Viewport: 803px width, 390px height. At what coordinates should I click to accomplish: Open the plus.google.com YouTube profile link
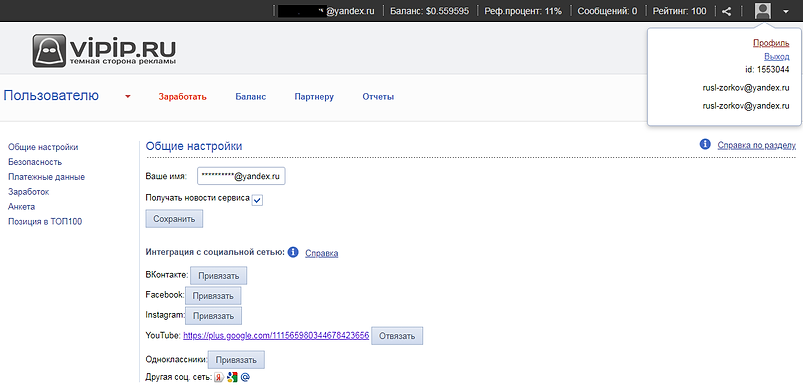click(x=276, y=336)
